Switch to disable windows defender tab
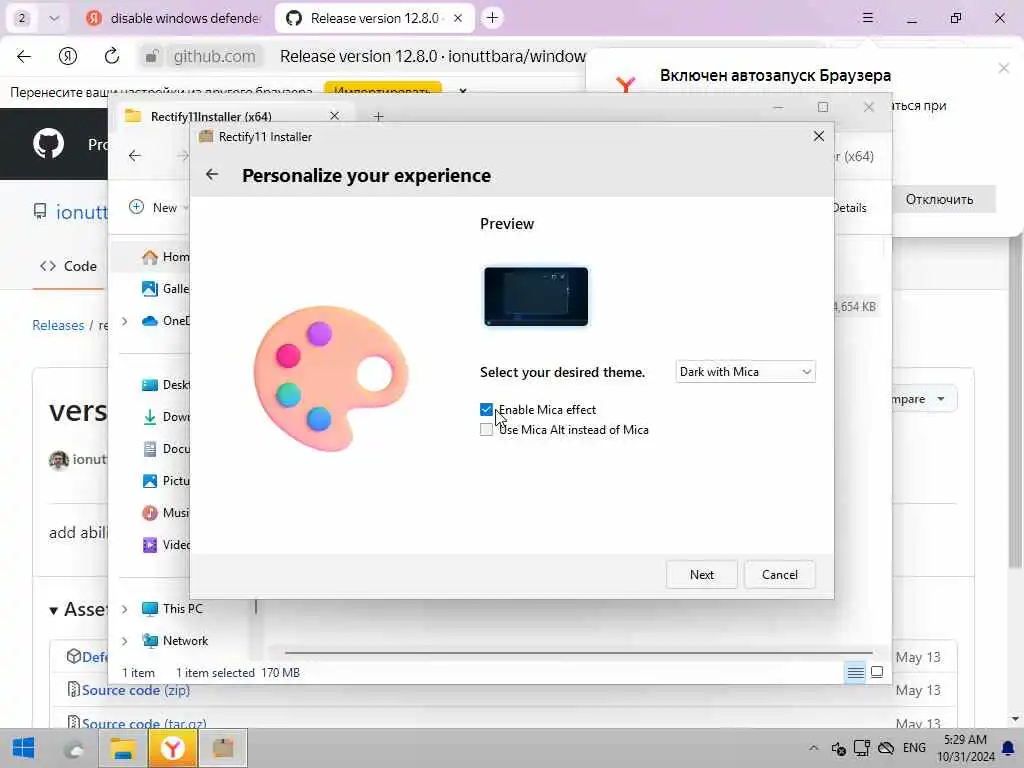 pos(175,18)
